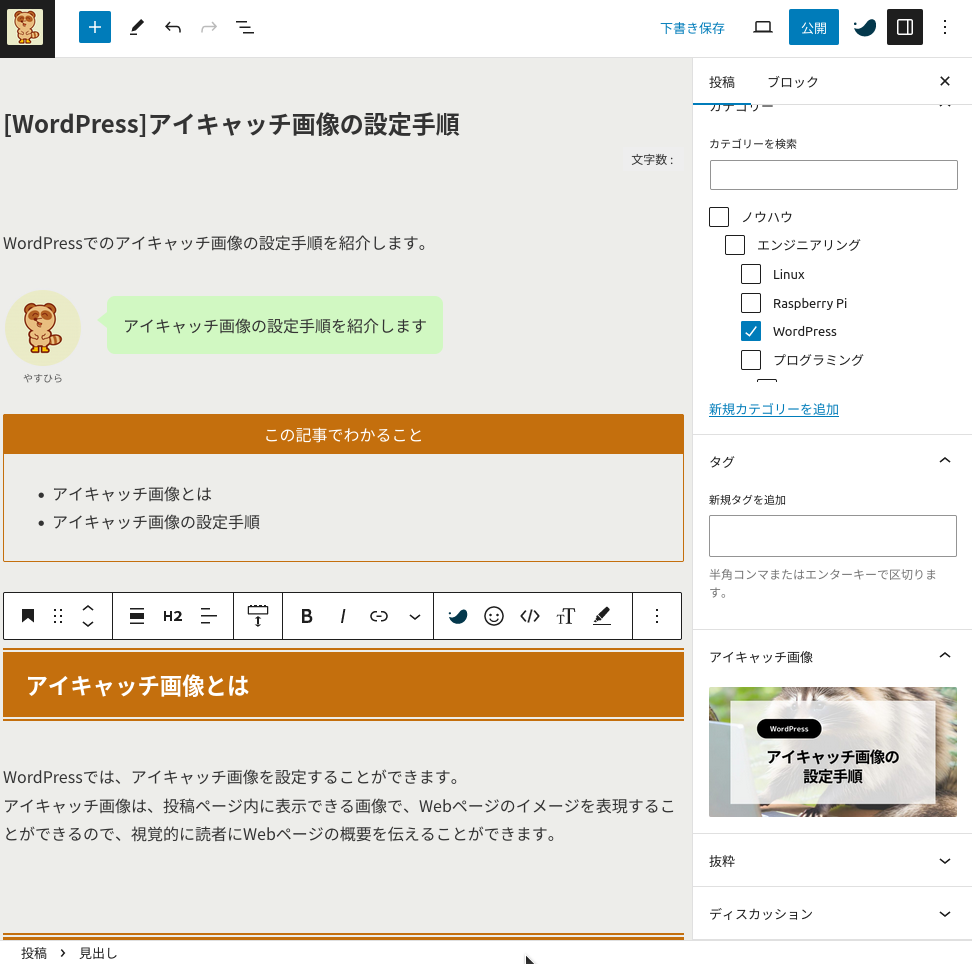The height and width of the screenshot is (964, 972).
Task: Change font size tT icon
Action: coord(566,616)
